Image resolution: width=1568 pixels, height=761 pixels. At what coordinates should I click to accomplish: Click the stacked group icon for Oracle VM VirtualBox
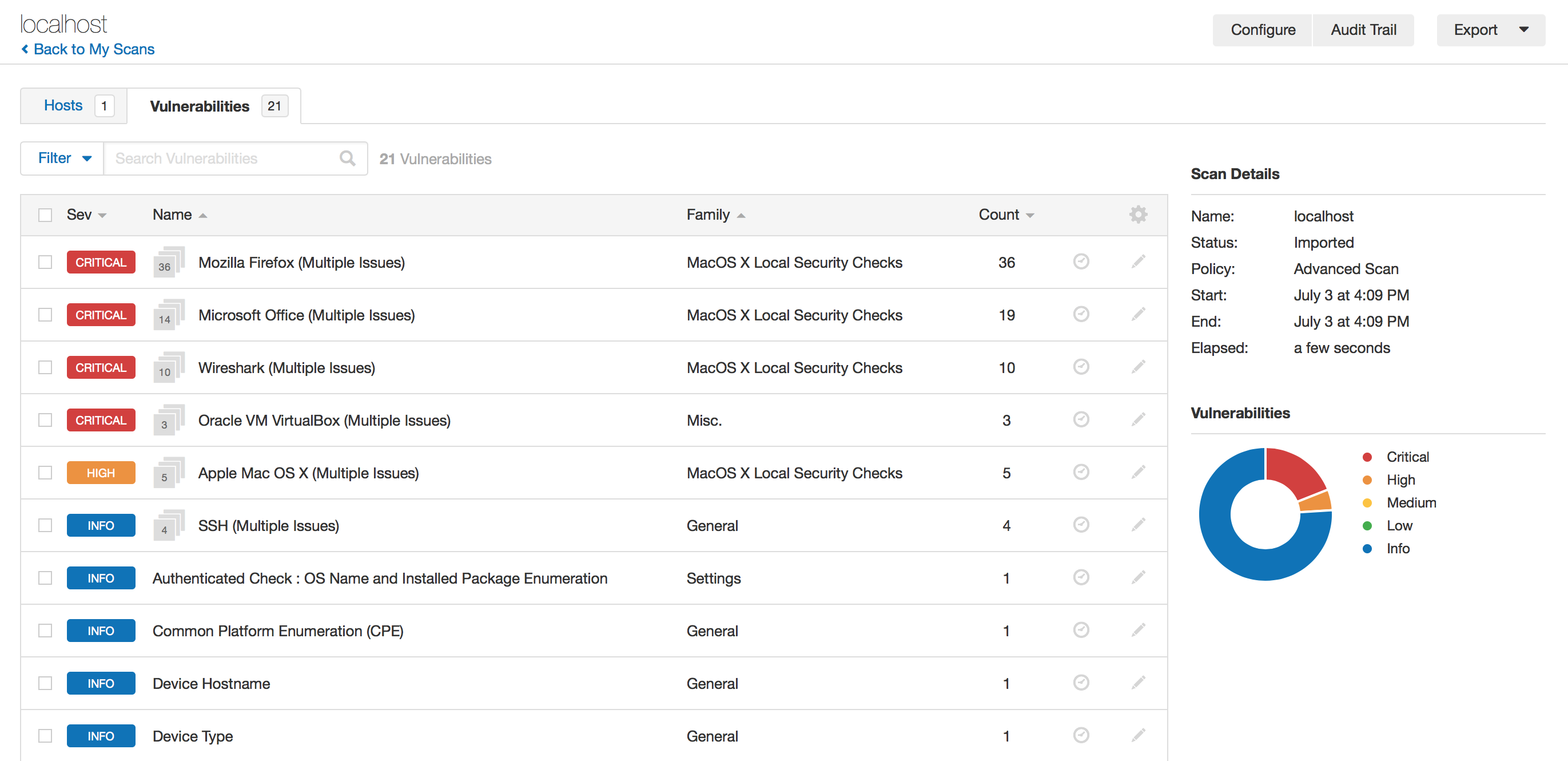[169, 420]
